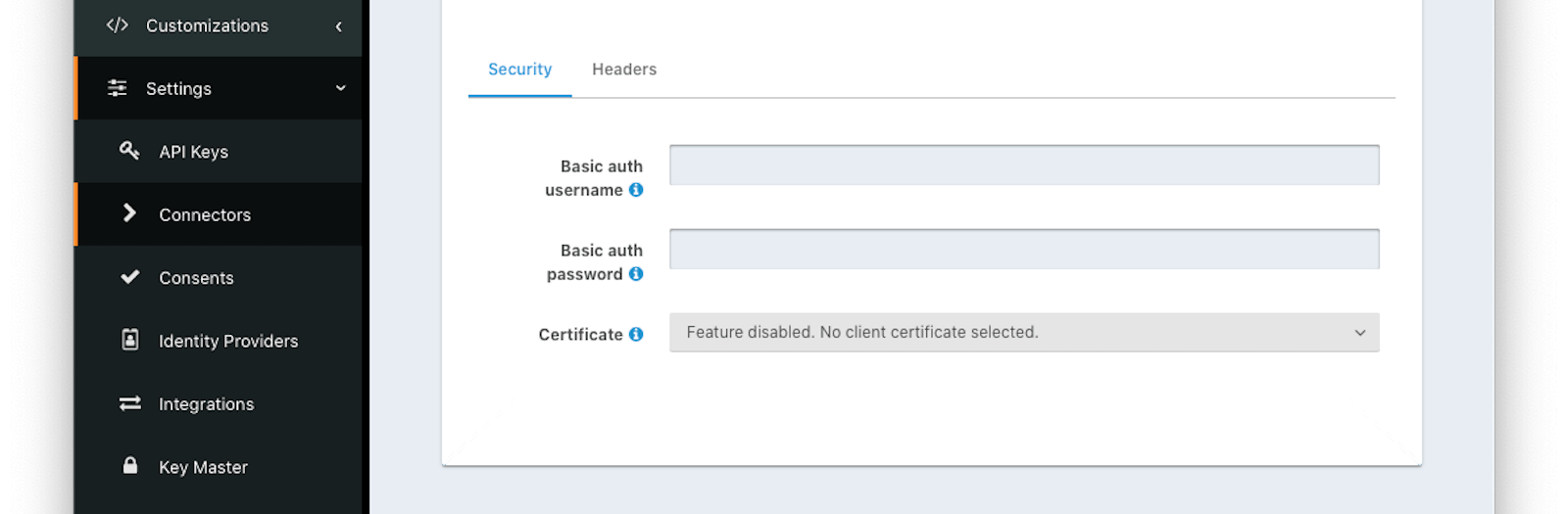1568x514 pixels.
Task: Focus the Basic auth password field
Action: pos(1024,249)
